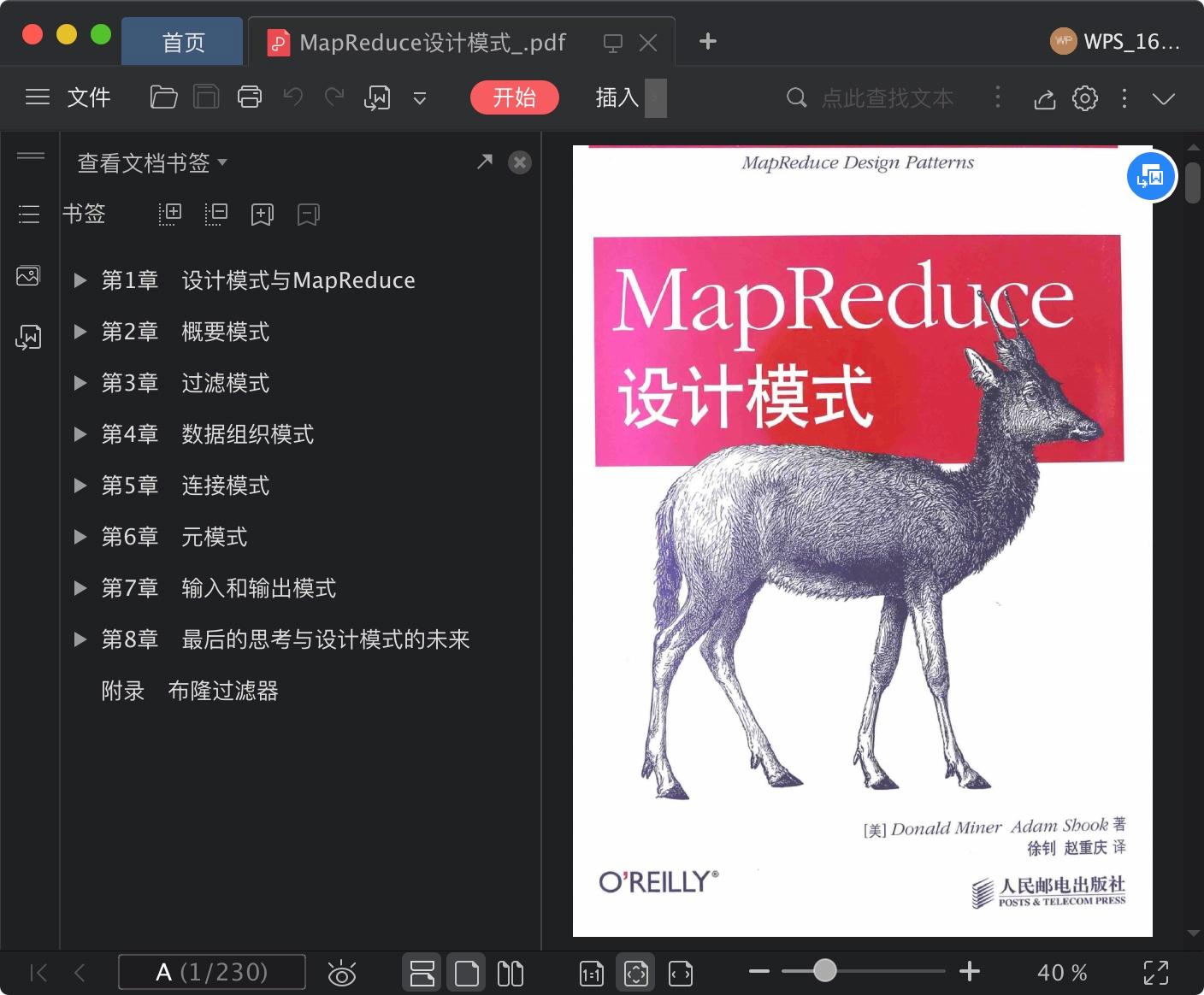Open the thumbnail image sidebar icon
The width and height of the screenshot is (1204, 995).
[28, 275]
